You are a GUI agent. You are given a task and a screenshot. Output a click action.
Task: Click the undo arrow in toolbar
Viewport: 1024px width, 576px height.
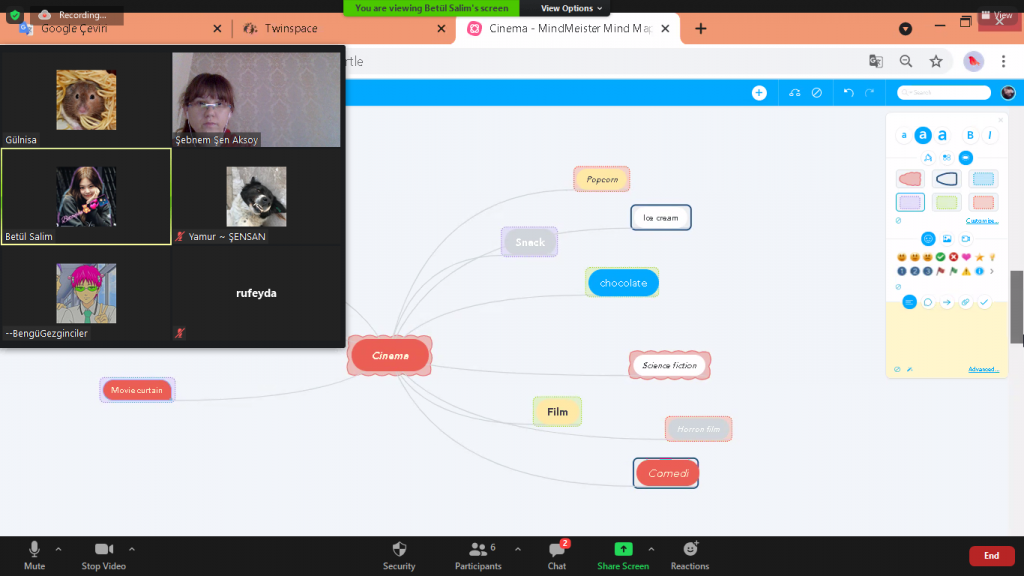849,93
